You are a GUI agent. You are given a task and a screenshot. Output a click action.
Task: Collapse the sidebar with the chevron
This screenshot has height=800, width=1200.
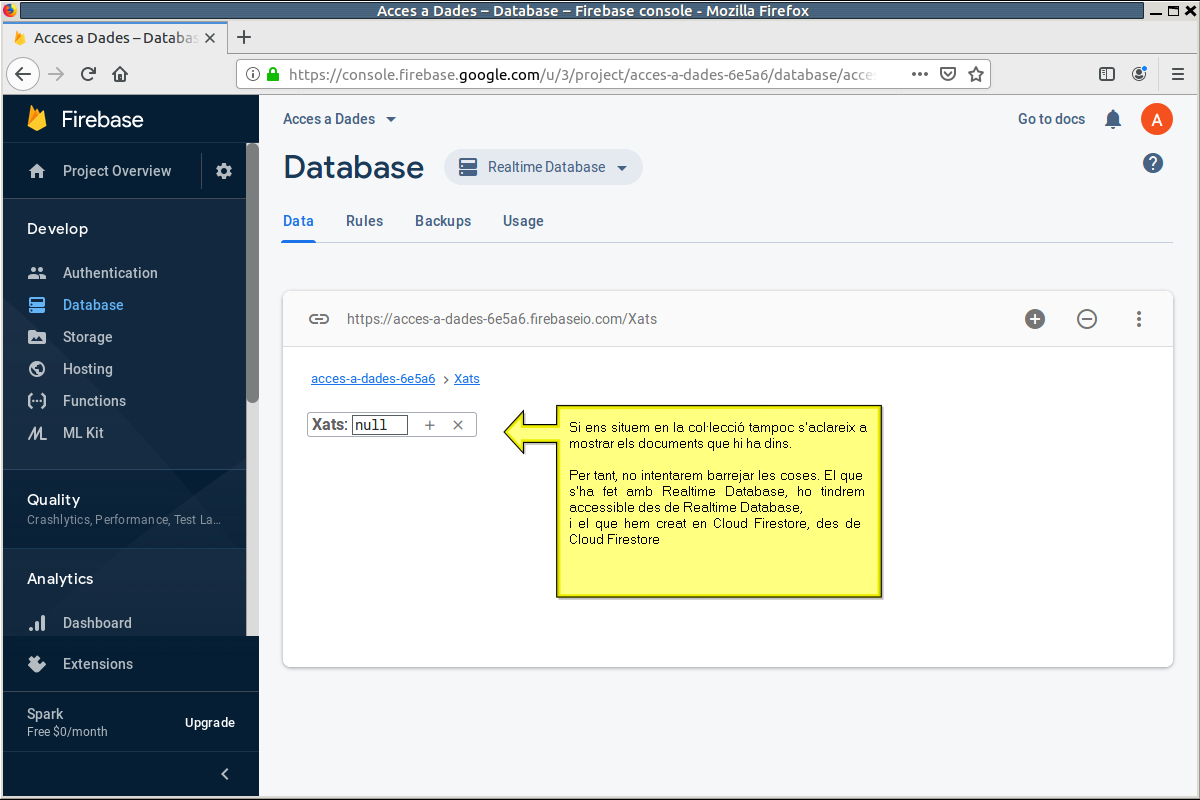(225, 774)
